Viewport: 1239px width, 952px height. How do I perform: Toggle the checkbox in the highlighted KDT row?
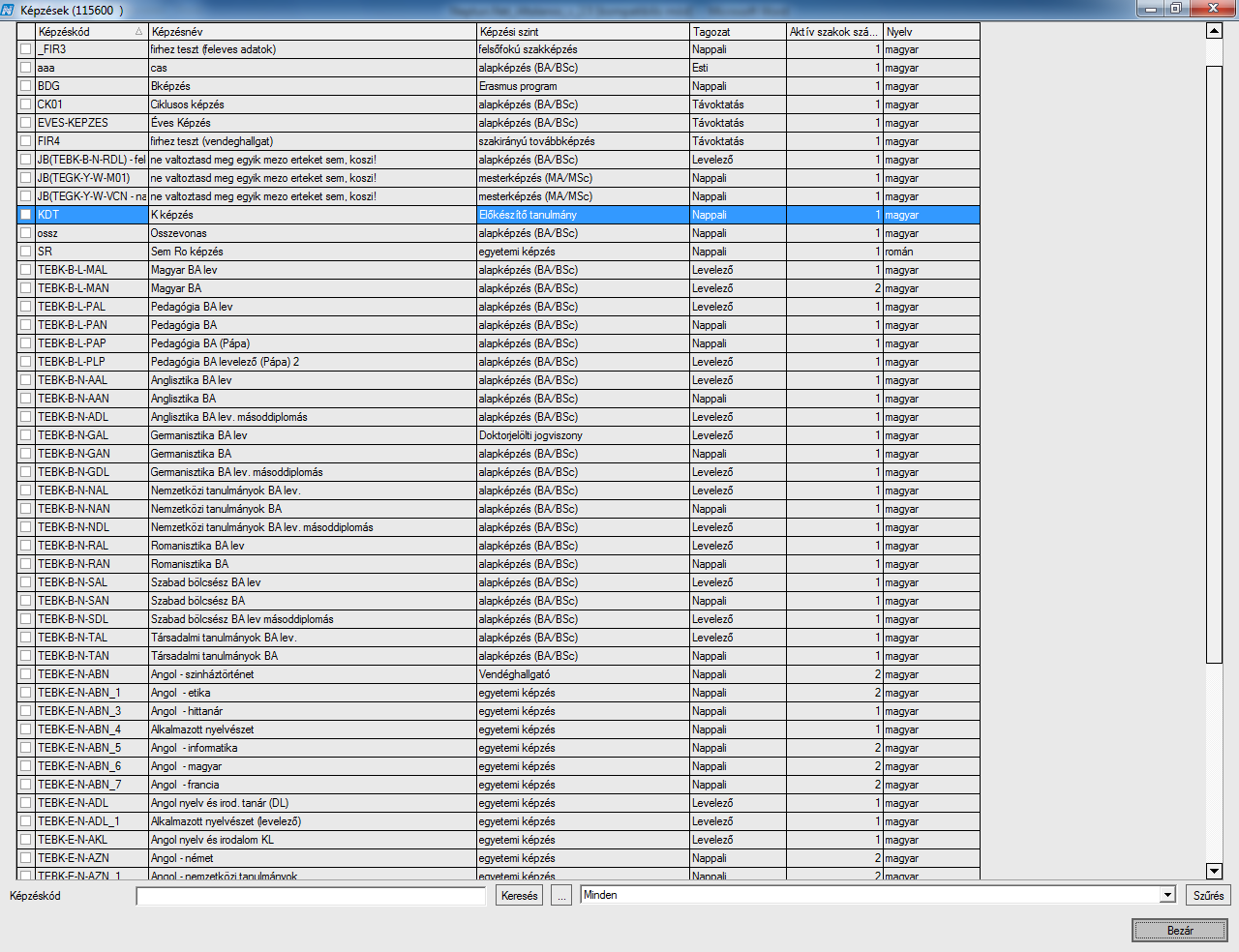[x=26, y=215]
